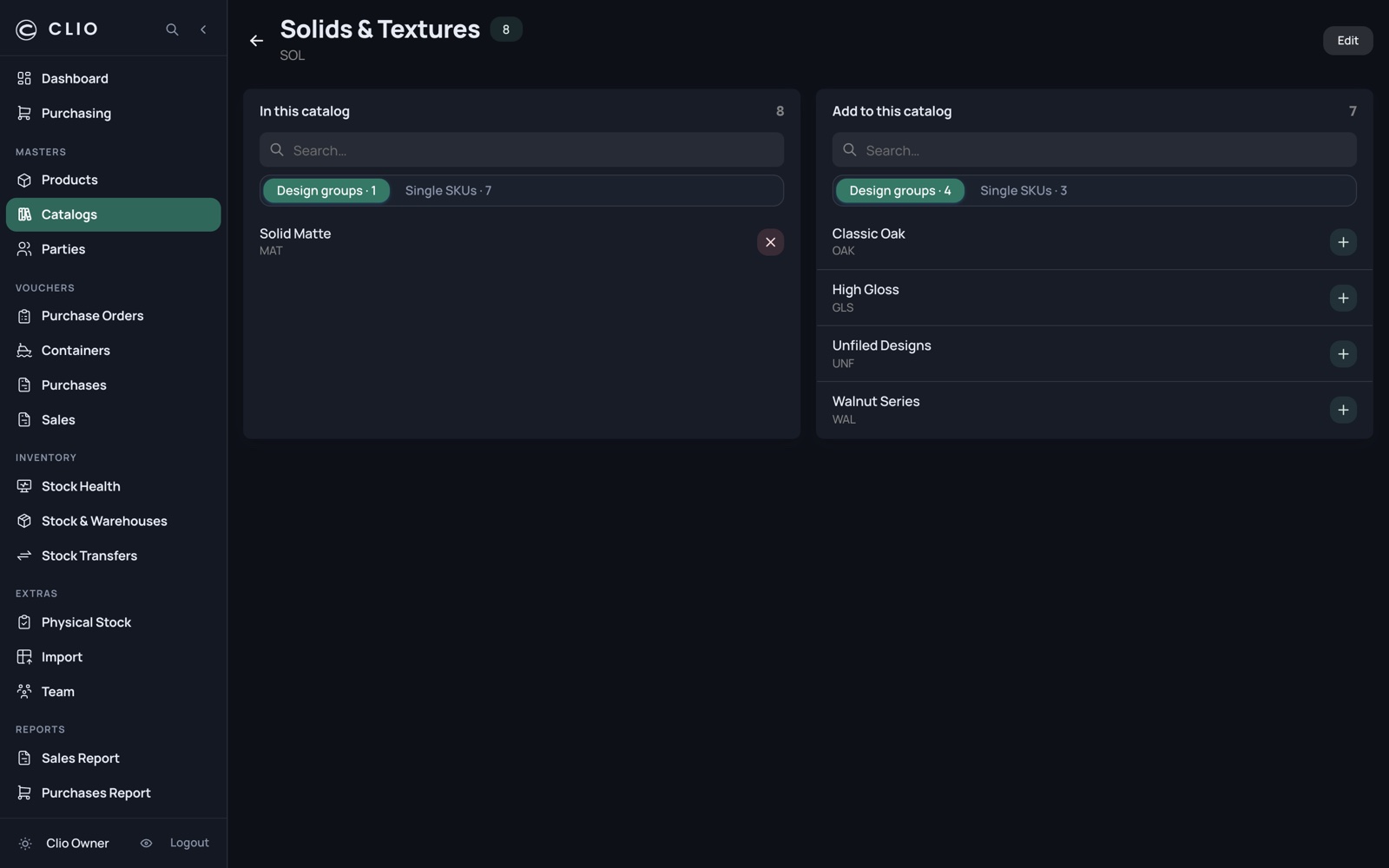This screenshot has height=868, width=1389.
Task: Select In-catalog Design groups · 1 tab
Action: click(x=326, y=191)
